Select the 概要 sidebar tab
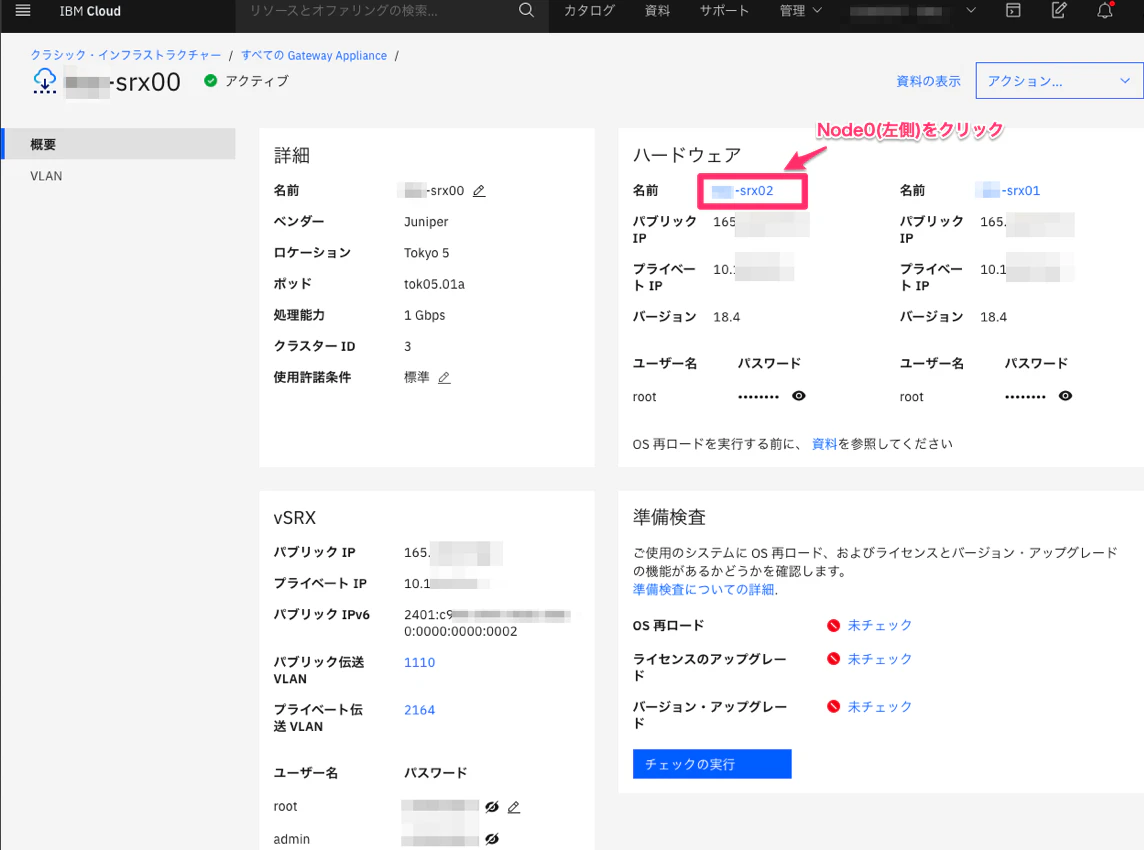The height and width of the screenshot is (850, 1144). pos(120,144)
